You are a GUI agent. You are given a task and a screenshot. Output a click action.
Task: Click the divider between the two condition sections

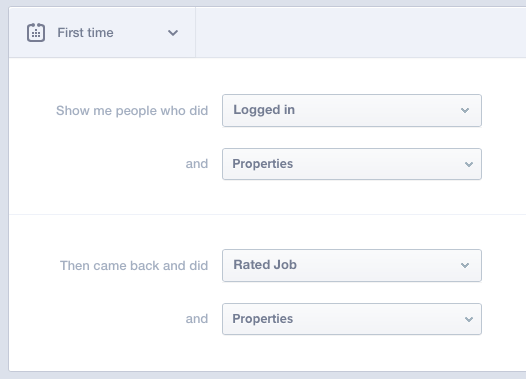coord(267,214)
